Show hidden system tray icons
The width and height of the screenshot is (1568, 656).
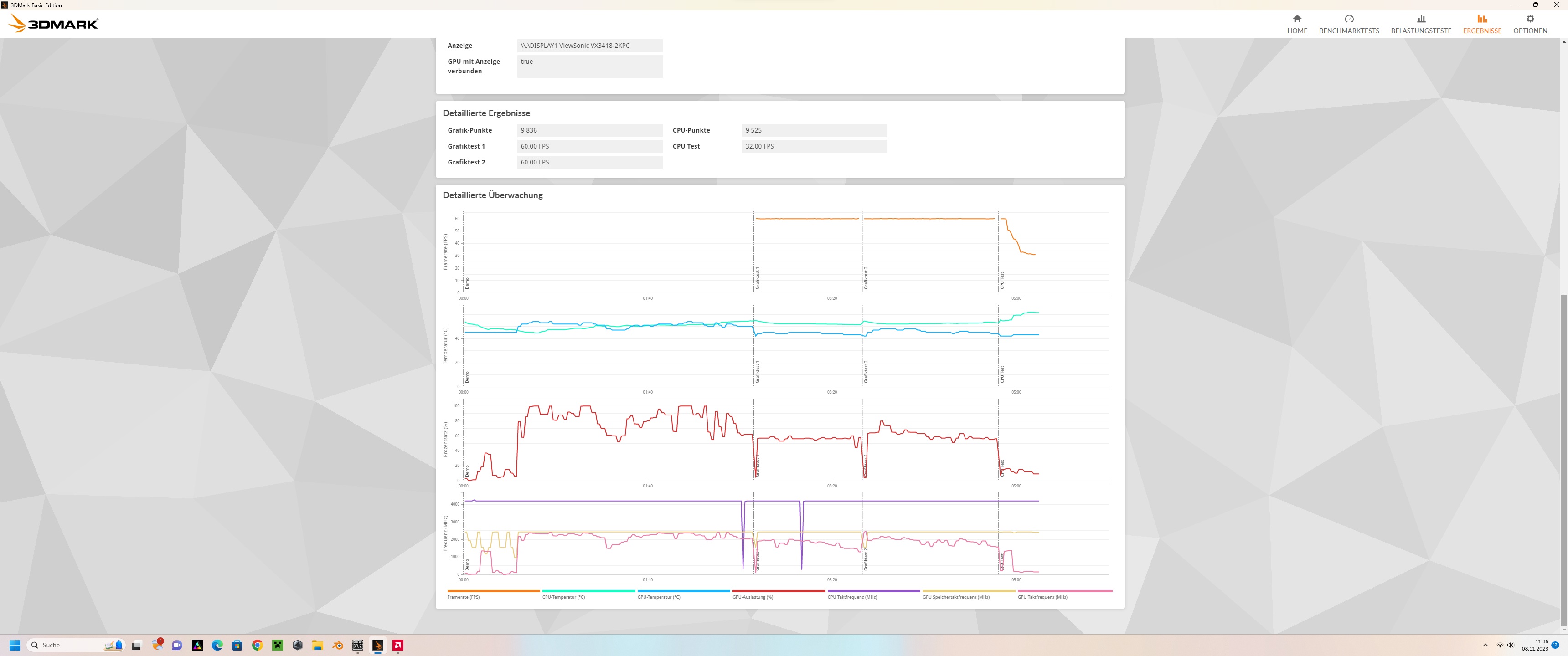pos(1485,645)
